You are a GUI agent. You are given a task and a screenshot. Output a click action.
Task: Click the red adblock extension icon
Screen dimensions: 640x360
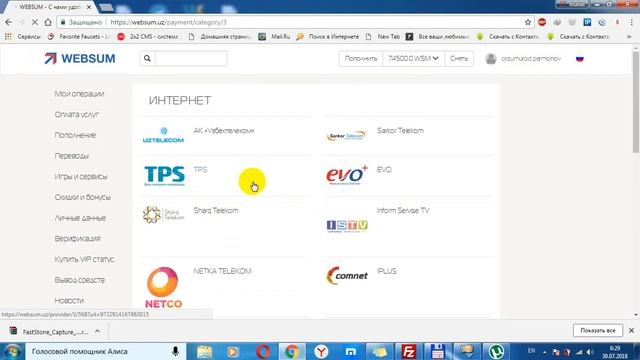pos(542,22)
